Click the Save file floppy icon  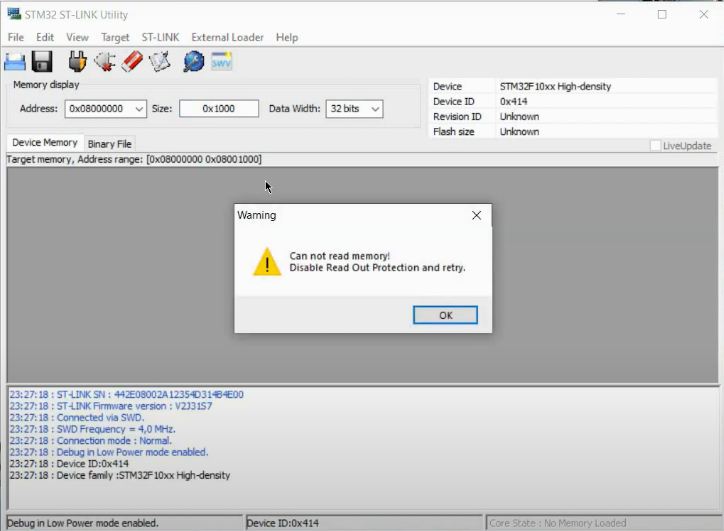(42, 62)
